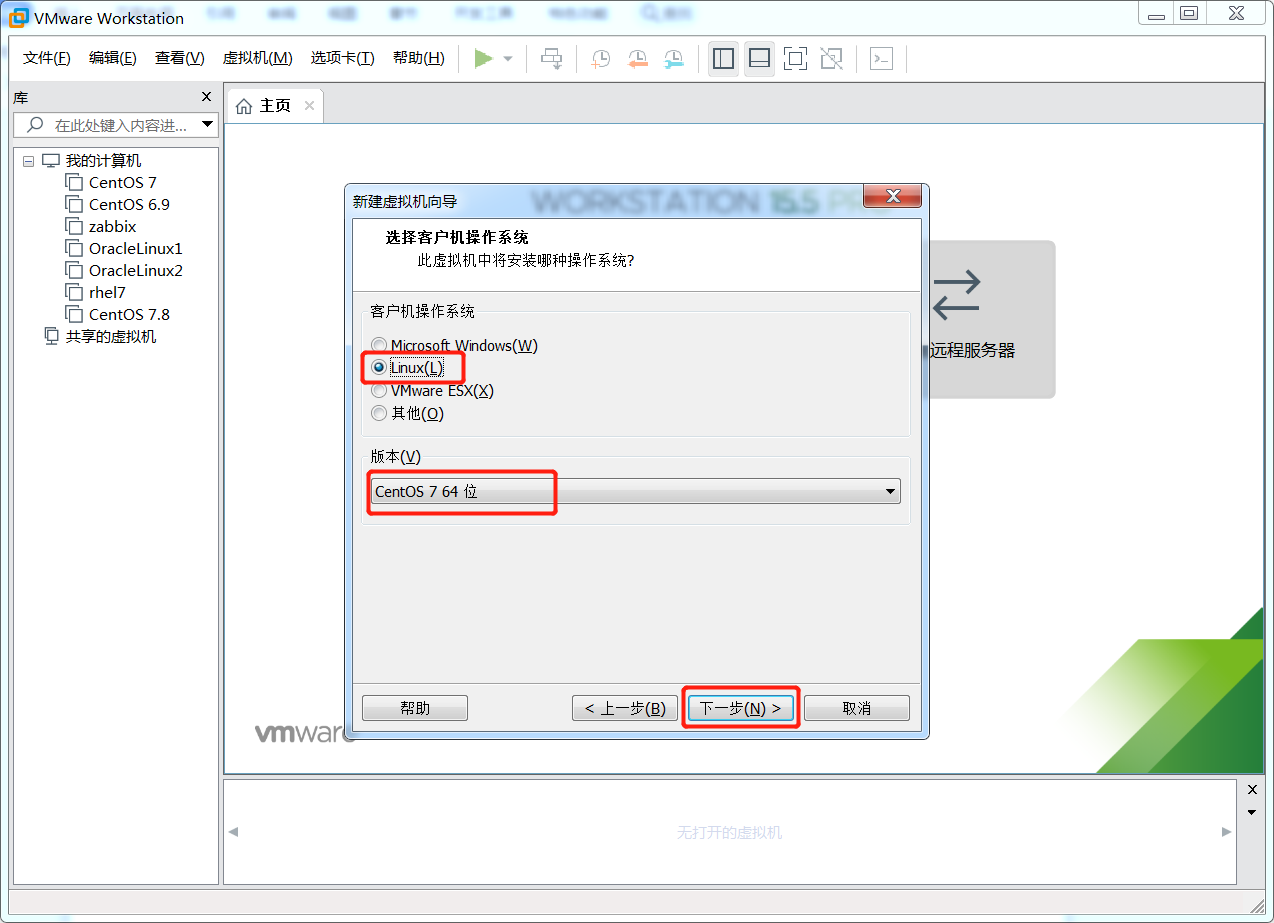Image resolution: width=1274 pixels, height=923 pixels.
Task: Open the 编辑(E) menu
Action: 113,58
